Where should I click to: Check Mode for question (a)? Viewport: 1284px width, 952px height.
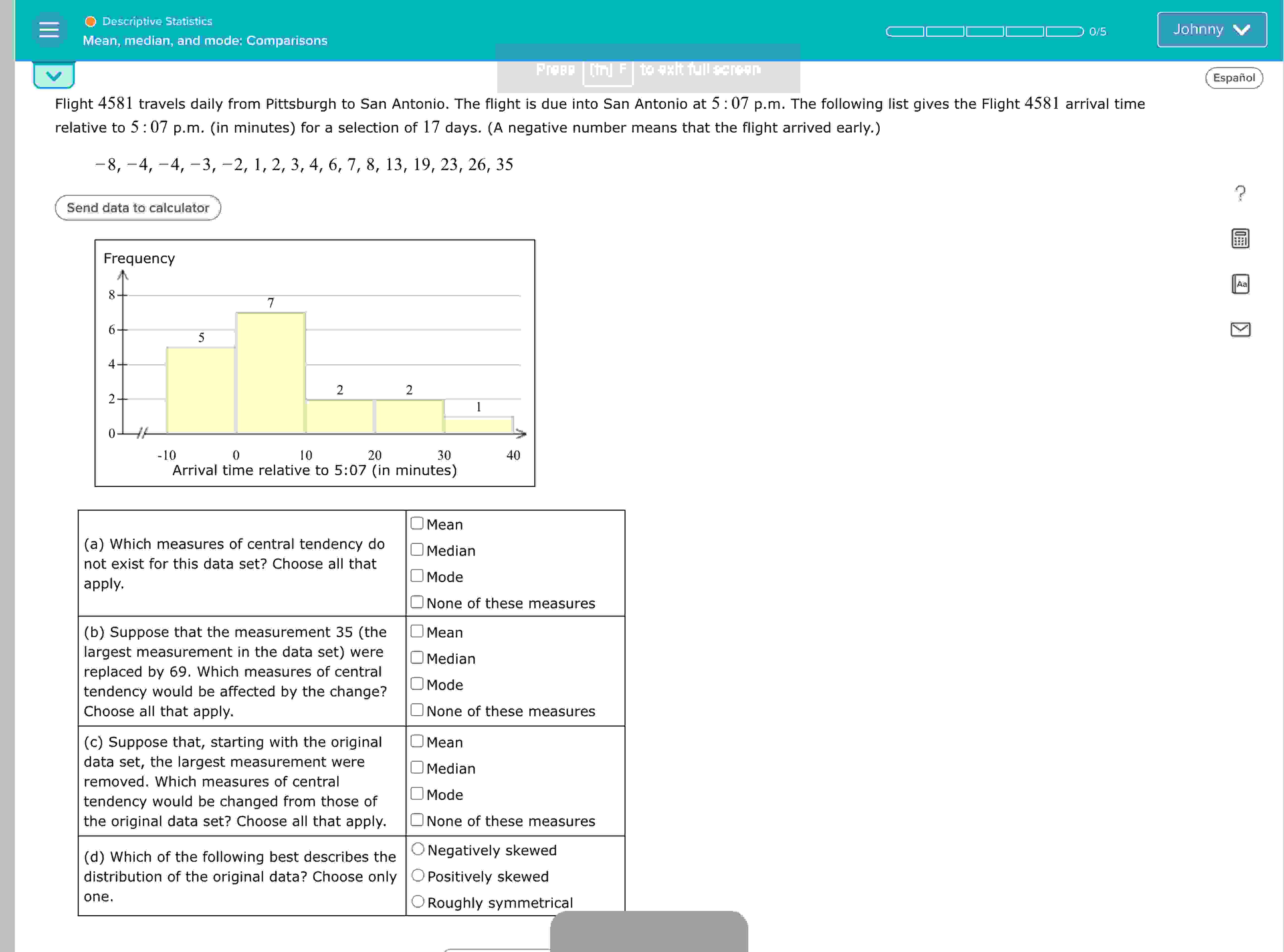point(417,576)
